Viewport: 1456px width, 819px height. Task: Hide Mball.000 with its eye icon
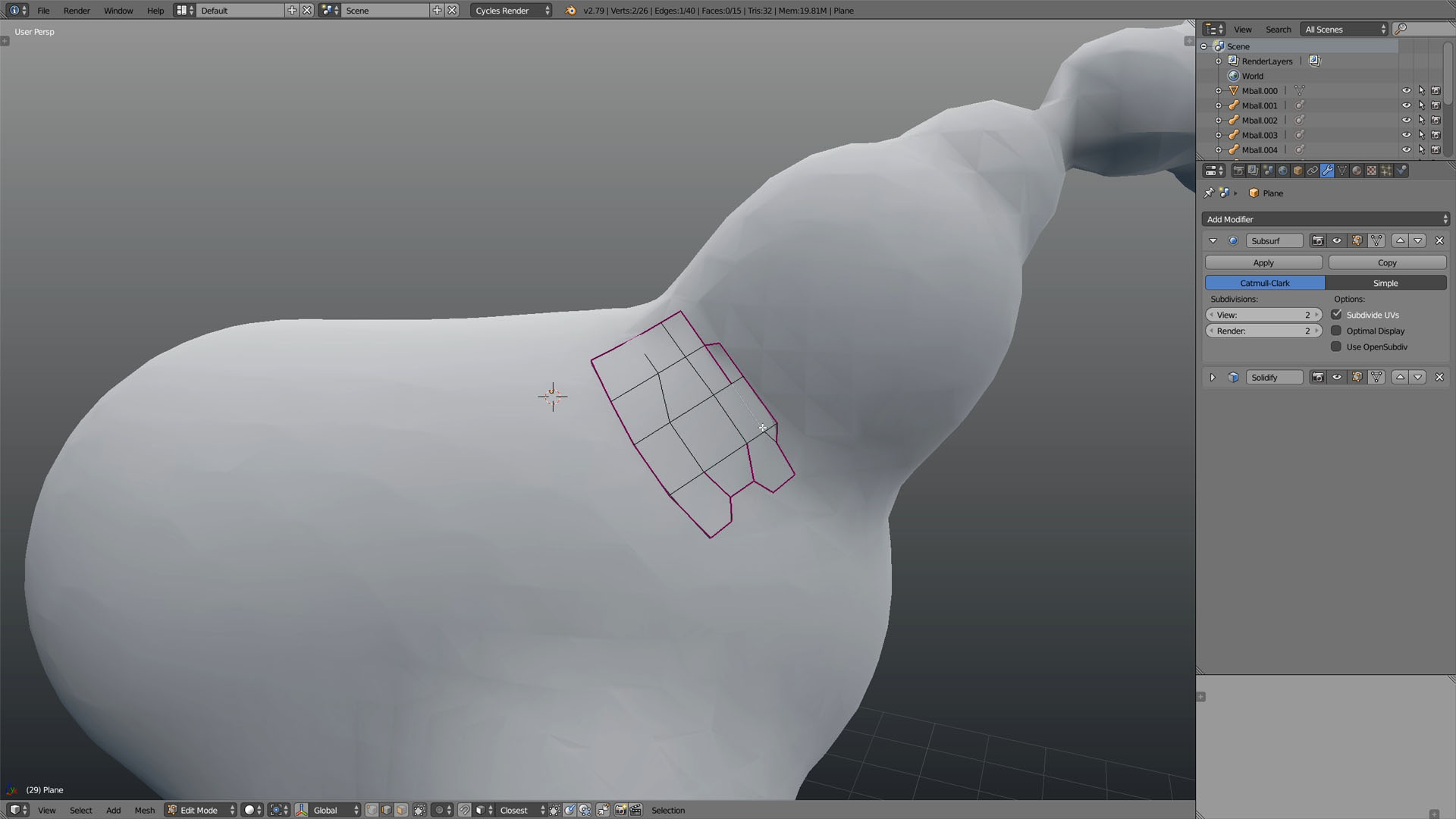(x=1406, y=90)
